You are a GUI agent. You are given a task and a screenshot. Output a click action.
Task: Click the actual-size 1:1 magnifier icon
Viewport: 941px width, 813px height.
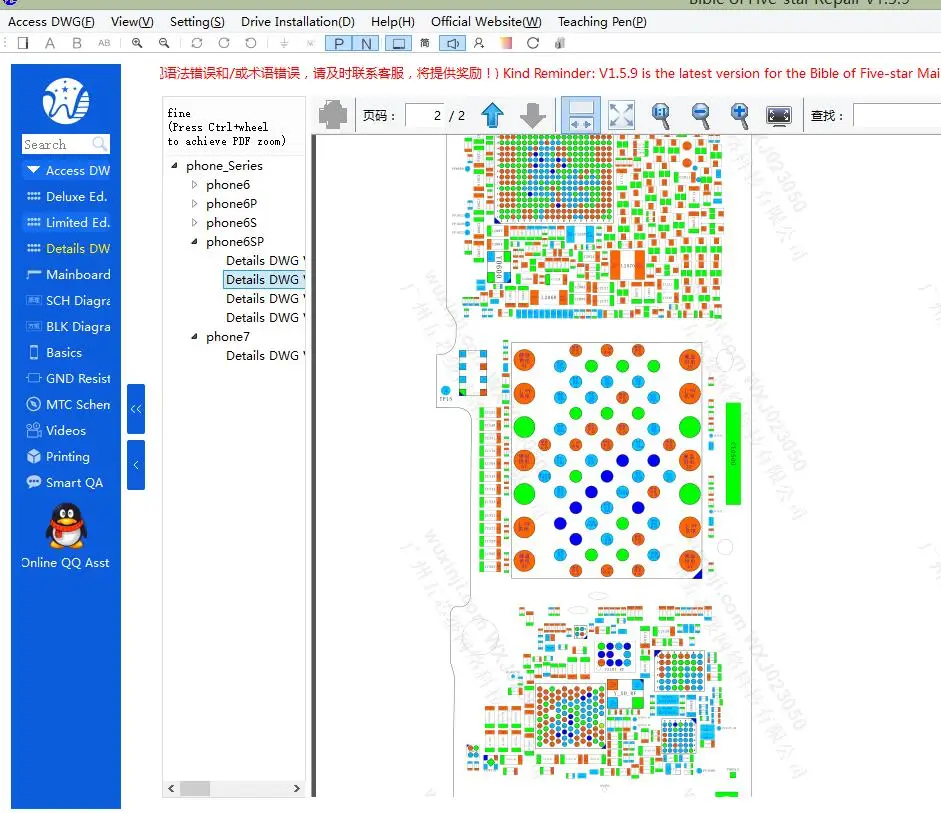tap(661, 115)
